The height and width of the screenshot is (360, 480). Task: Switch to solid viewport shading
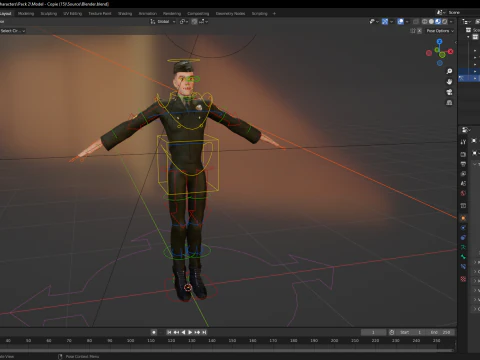(x=431, y=22)
